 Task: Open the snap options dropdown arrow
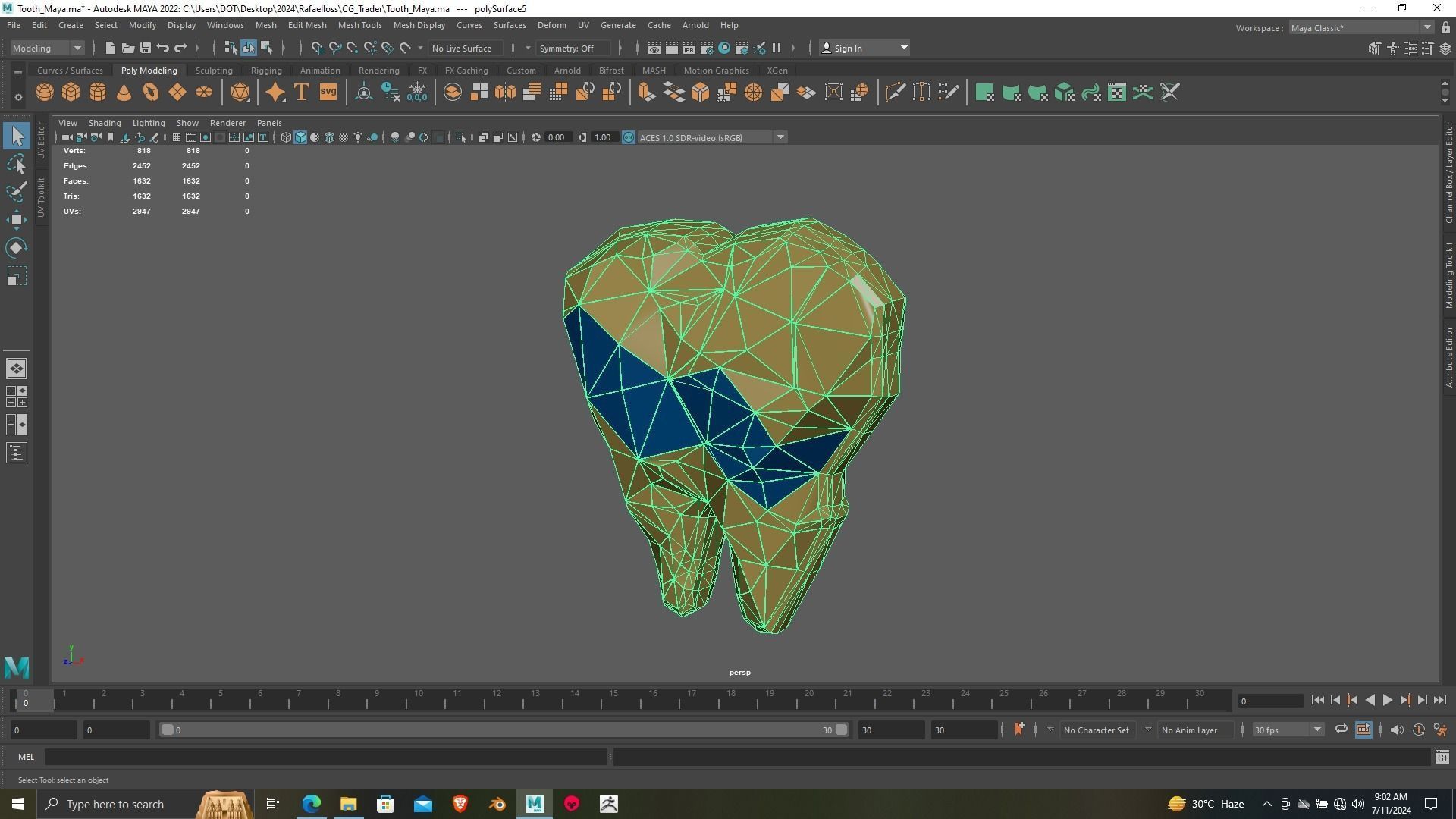tap(420, 48)
